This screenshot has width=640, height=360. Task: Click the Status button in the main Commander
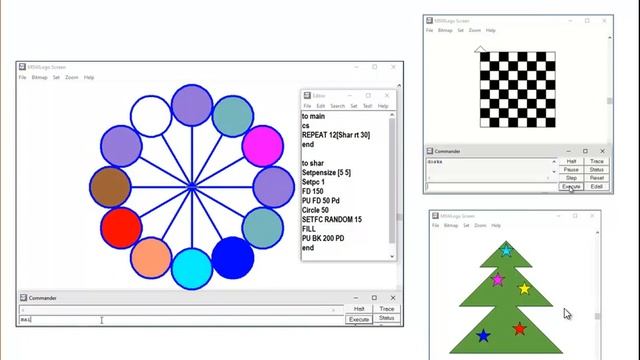[387, 318]
